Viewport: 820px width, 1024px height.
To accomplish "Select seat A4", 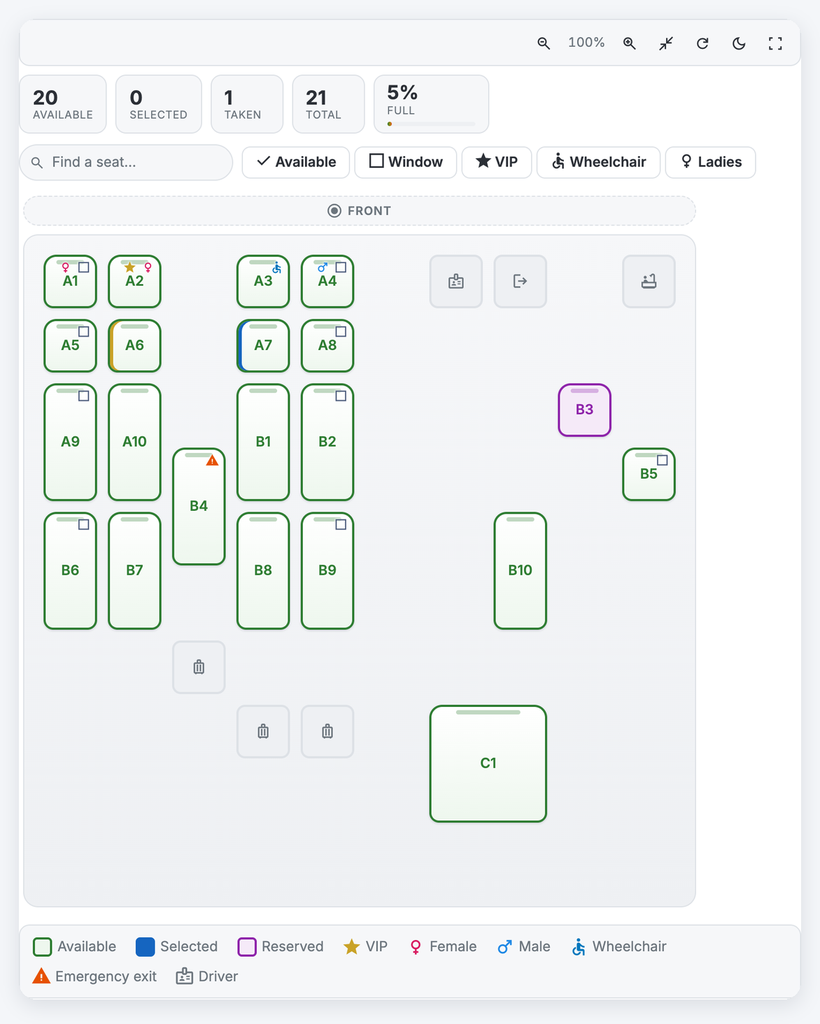I will pos(327,281).
